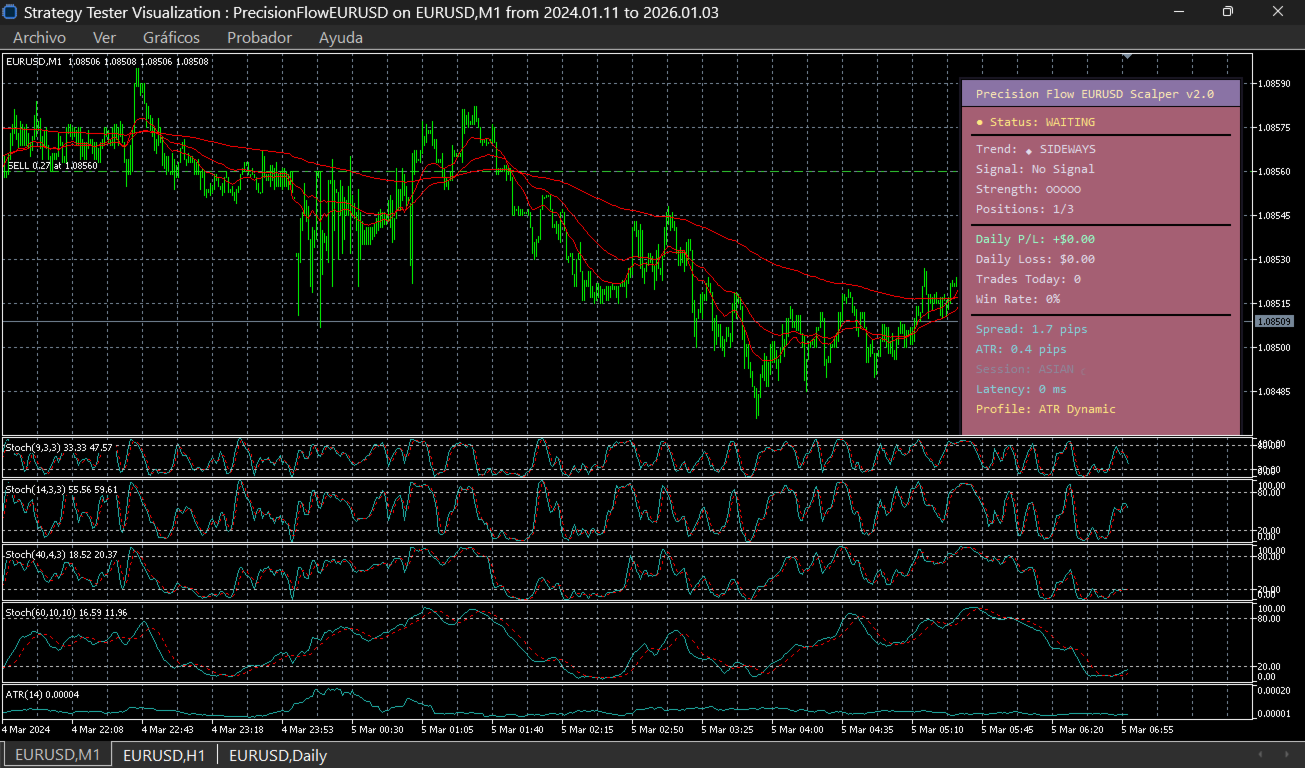This screenshot has width=1305, height=768.
Task: Click the Session: ASIAN line
Action: (x=1029, y=369)
